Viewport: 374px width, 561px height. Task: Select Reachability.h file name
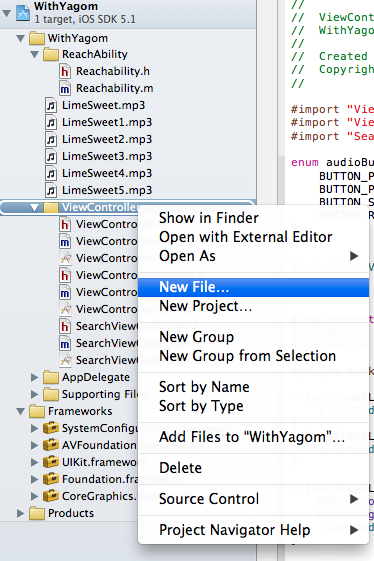pos(113,72)
